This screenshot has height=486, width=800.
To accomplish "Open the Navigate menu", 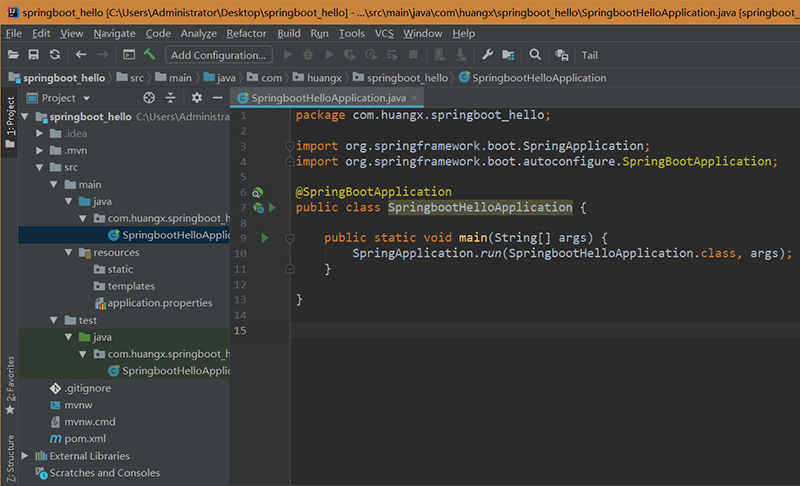I will [114, 33].
